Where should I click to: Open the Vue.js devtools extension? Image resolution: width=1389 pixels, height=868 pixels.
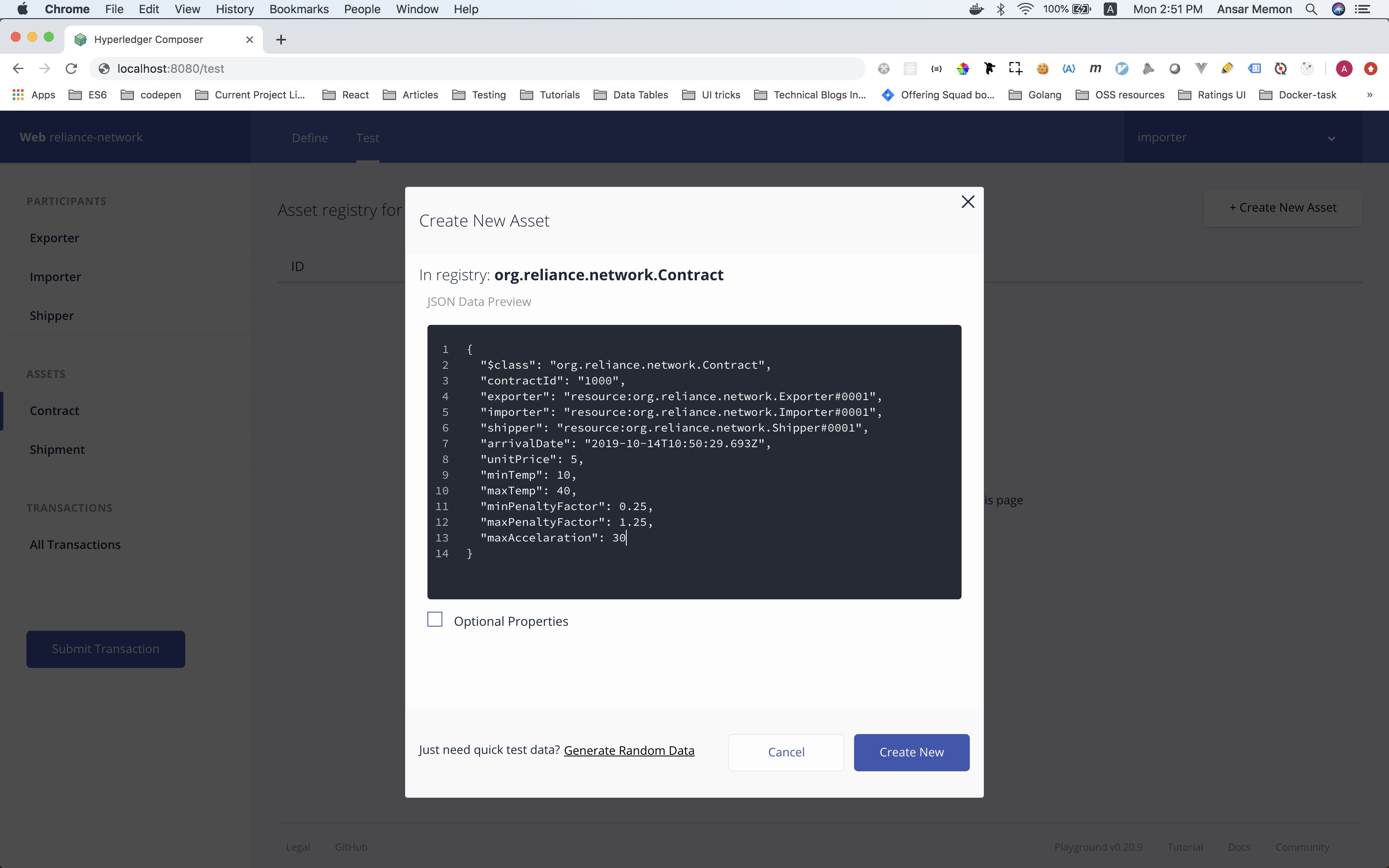1201,68
